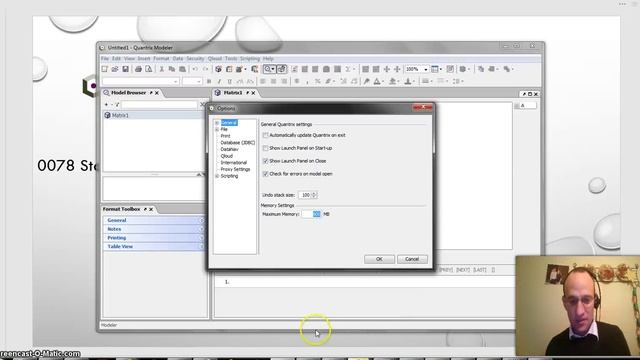Open the Tools menu
The height and width of the screenshot is (360, 640).
tap(231, 59)
